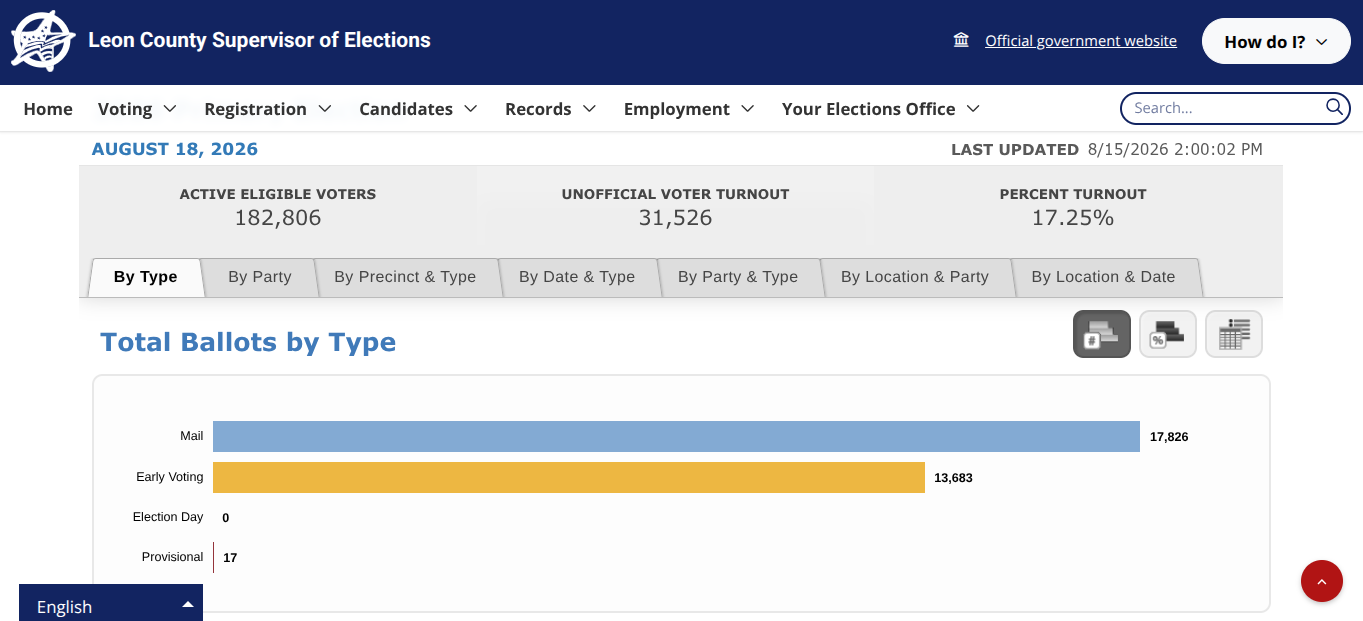This screenshot has height=621, width=1363.
Task: Open Your Elections Office menu
Action: 880,109
